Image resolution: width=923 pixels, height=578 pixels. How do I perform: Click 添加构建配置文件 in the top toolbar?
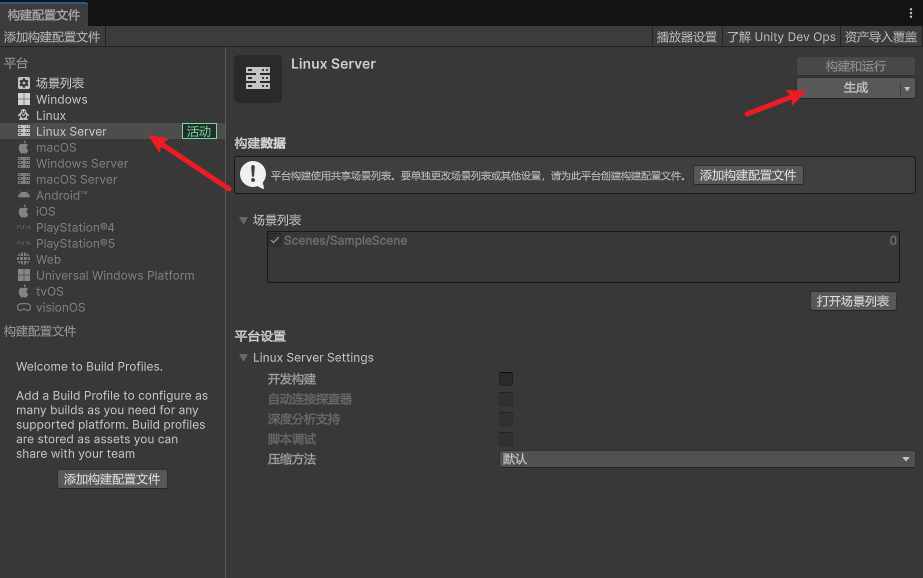click(52, 36)
